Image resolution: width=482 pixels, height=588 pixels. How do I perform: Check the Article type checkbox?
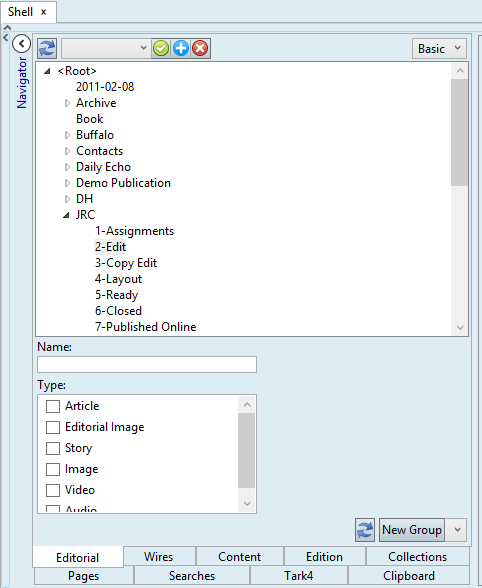click(53, 406)
